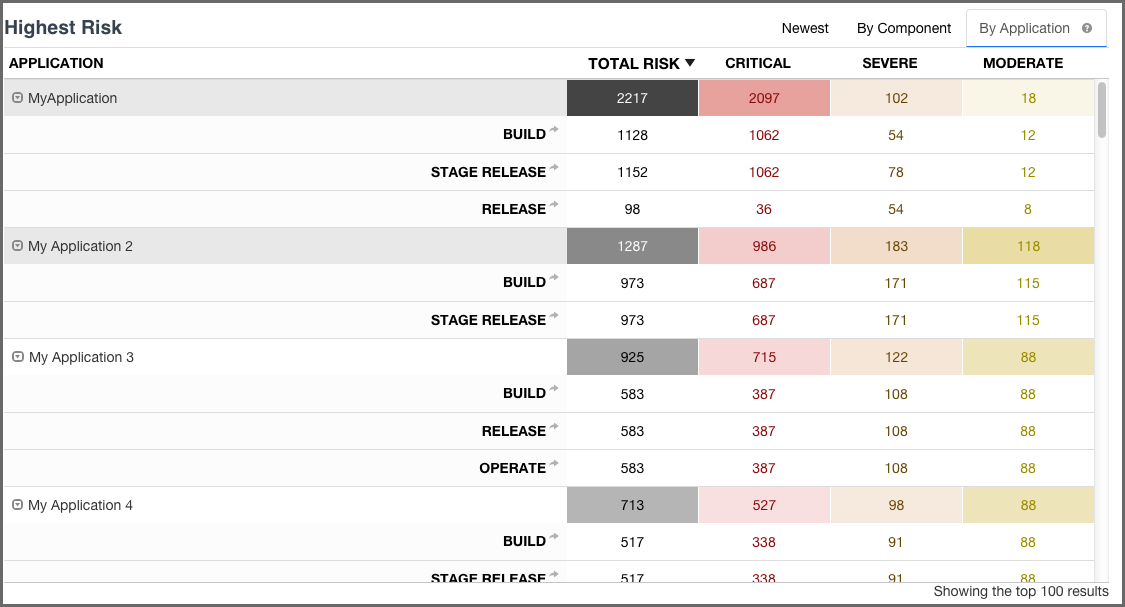1125x607 pixels.
Task: Sort the table by the CRITICAL column header
Action: point(757,62)
